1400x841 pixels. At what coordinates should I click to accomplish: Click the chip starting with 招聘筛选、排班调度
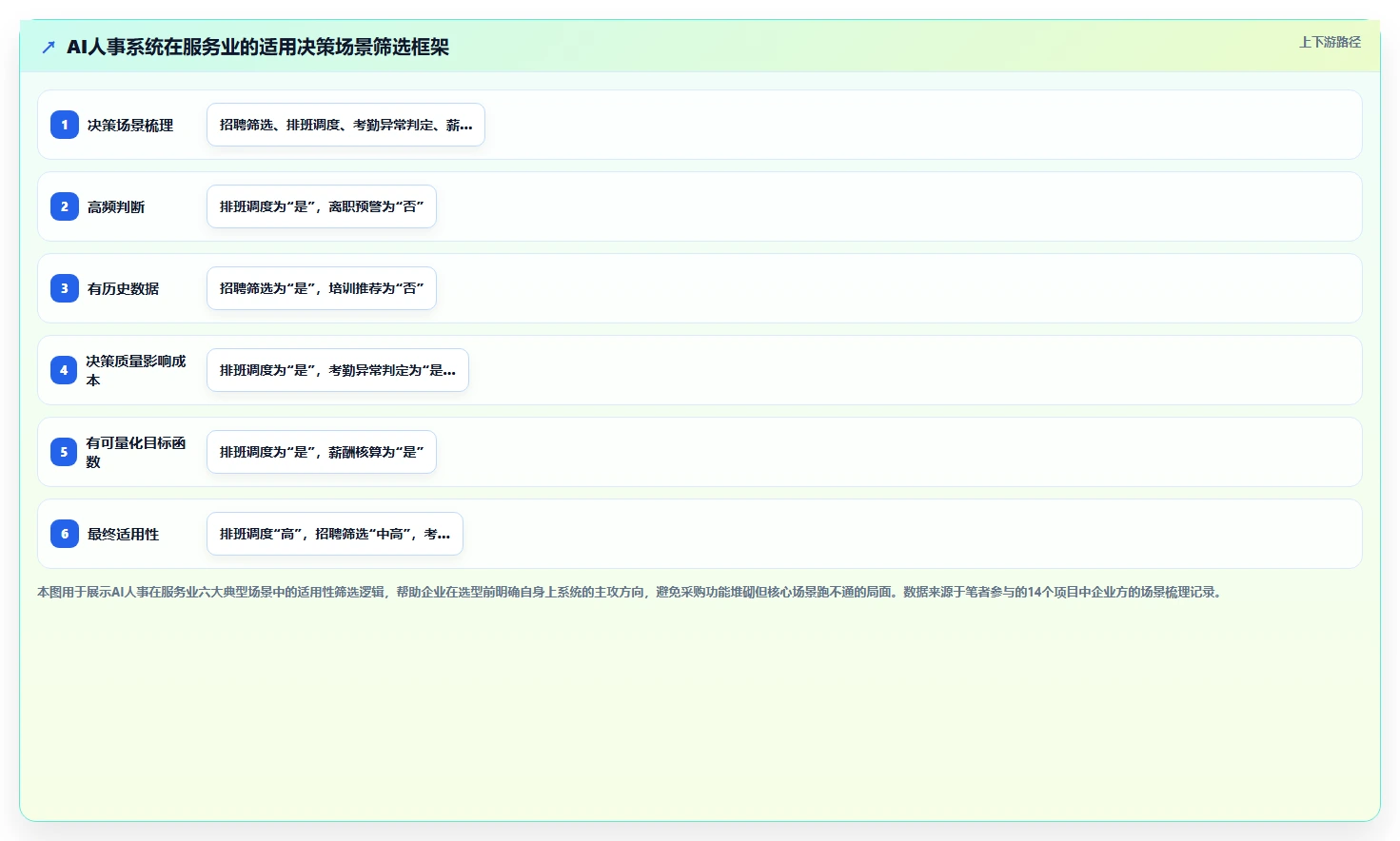(345, 125)
